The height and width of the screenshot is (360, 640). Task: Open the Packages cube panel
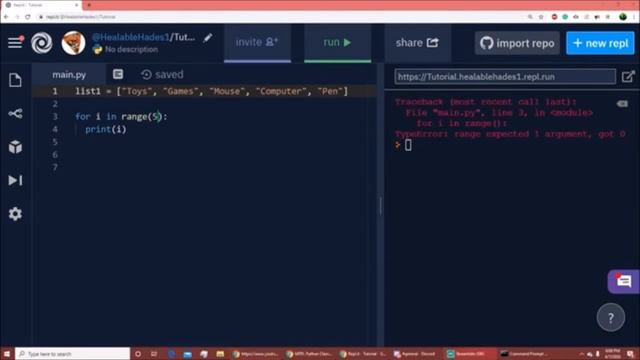[x=15, y=147]
